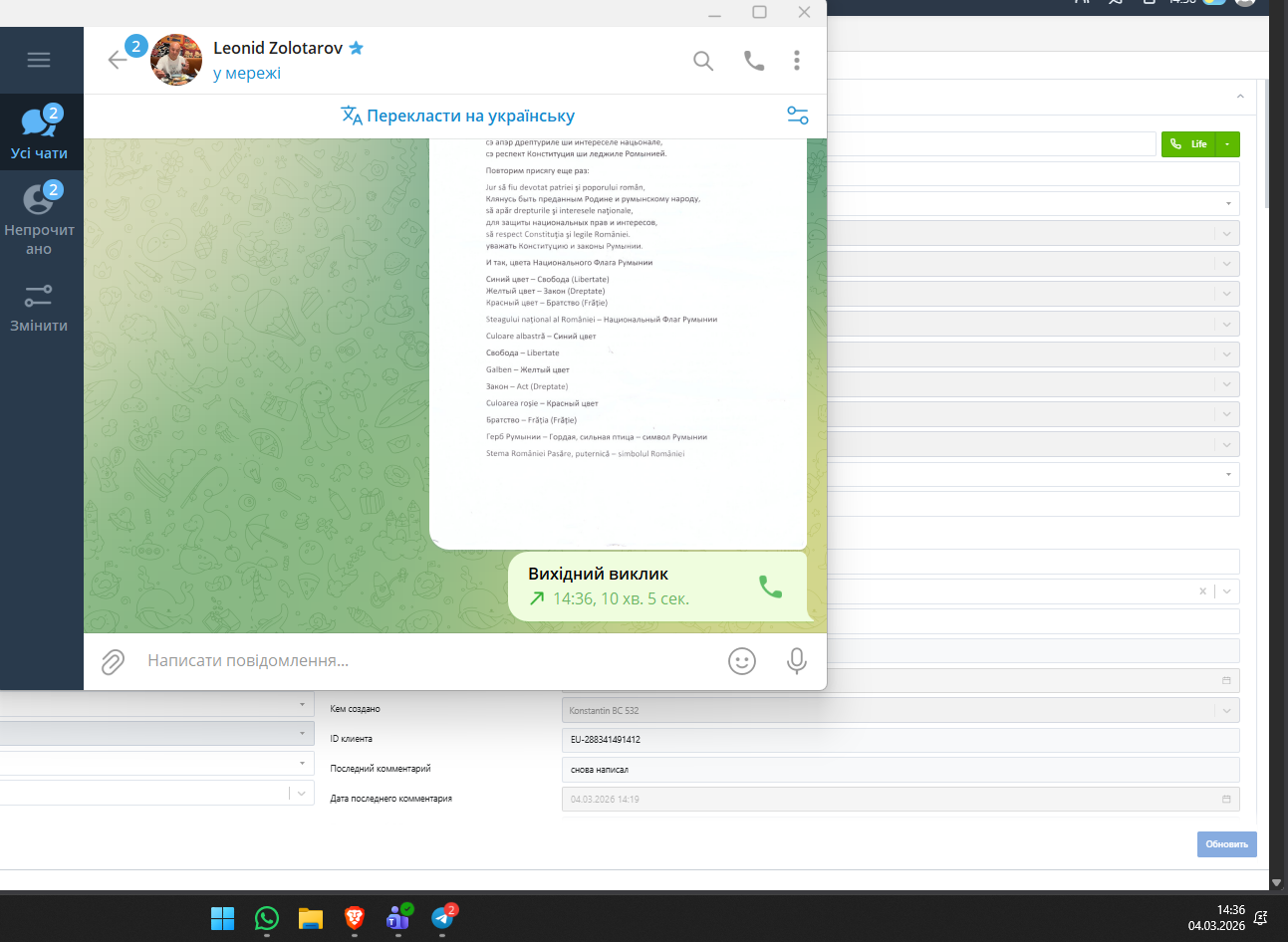Viewport: 1288px width, 942px height.
Task: Click the premium star badge beside the name
Action: (357, 48)
